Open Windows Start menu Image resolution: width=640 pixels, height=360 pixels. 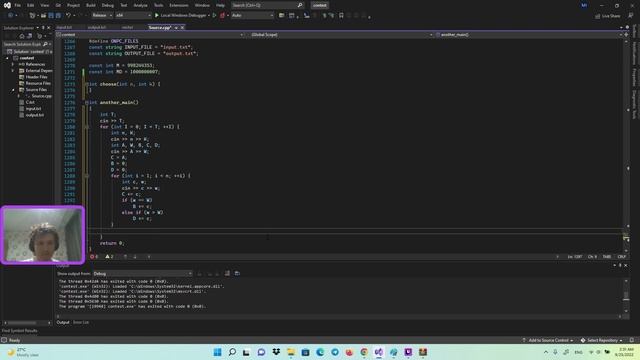[217, 352]
